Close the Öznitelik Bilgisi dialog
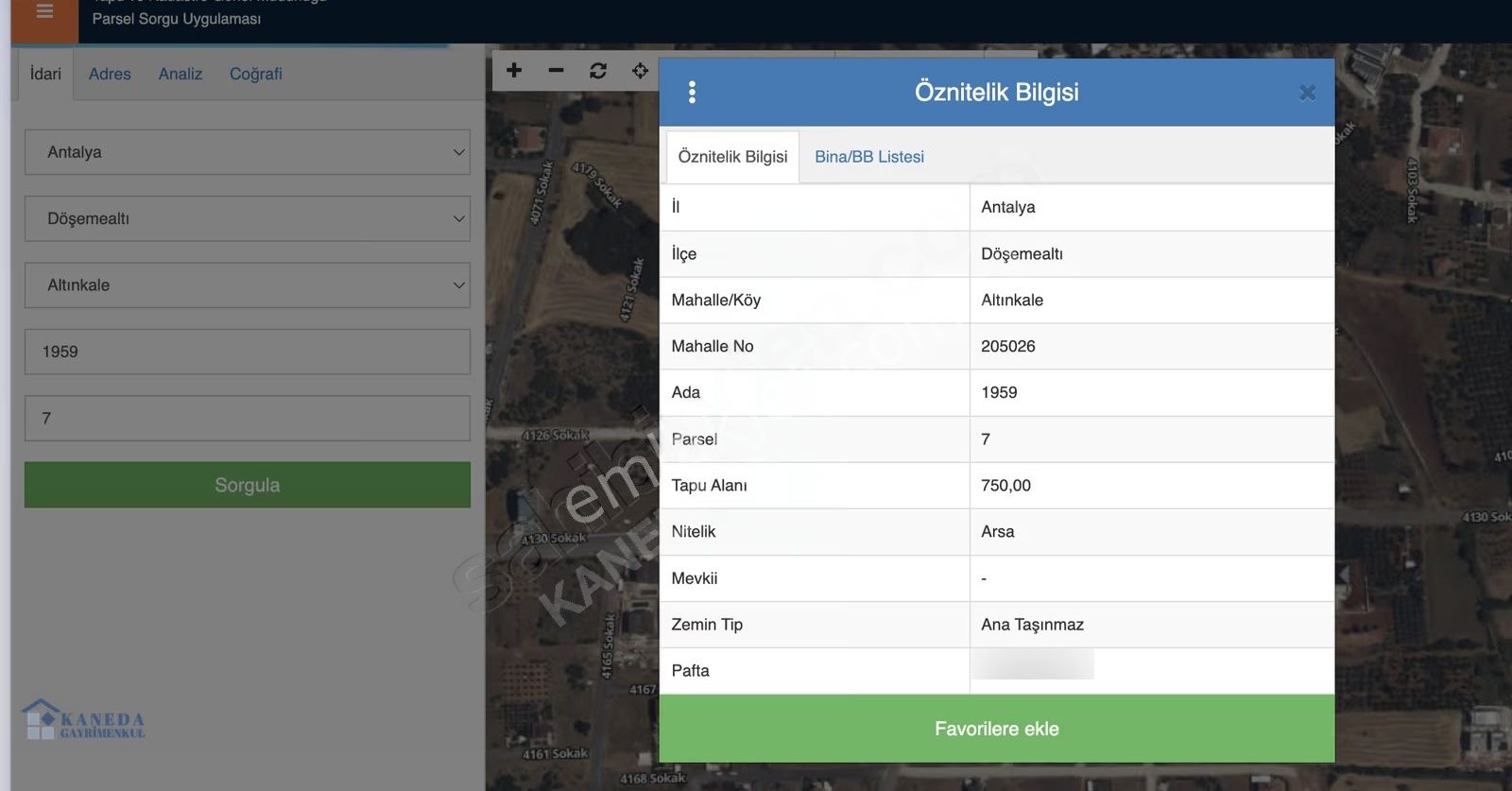The width and height of the screenshot is (1512, 791). tap(1307, 93)
